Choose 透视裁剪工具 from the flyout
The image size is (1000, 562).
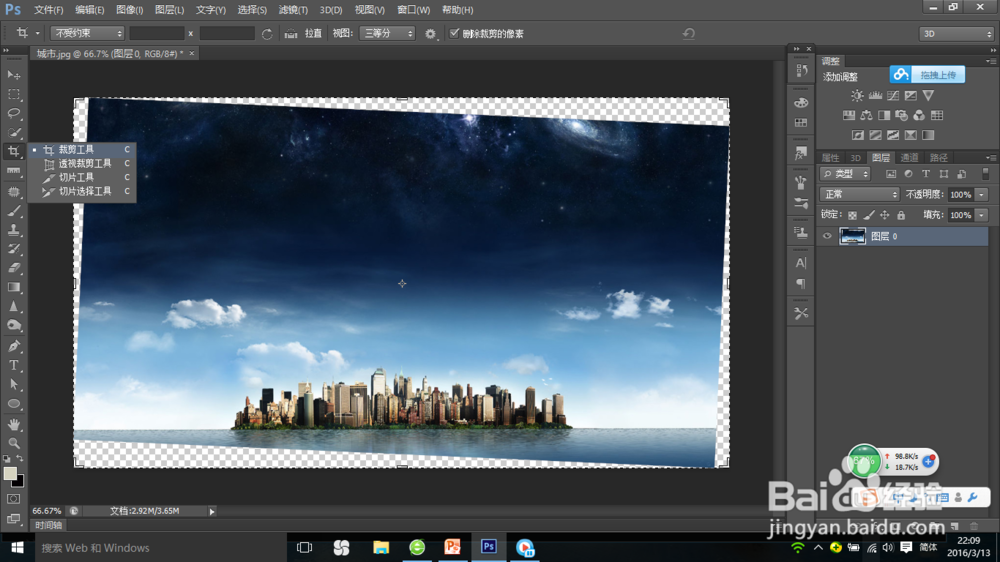click(x=83, y=163)
